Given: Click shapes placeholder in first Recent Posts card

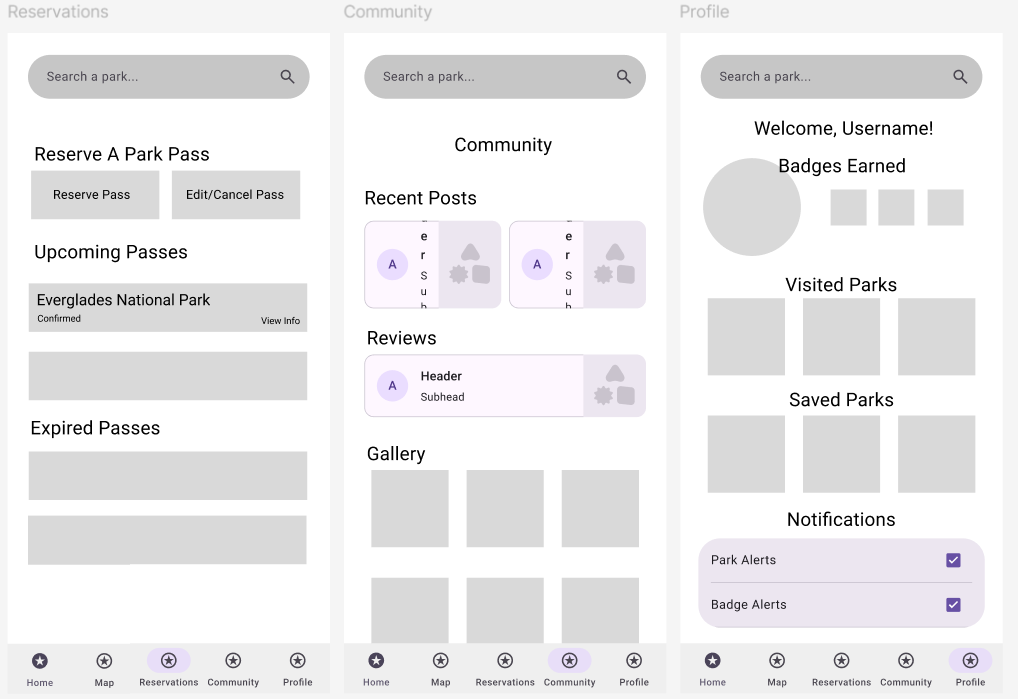Looking at the screenshot, I should pos(470,264).
